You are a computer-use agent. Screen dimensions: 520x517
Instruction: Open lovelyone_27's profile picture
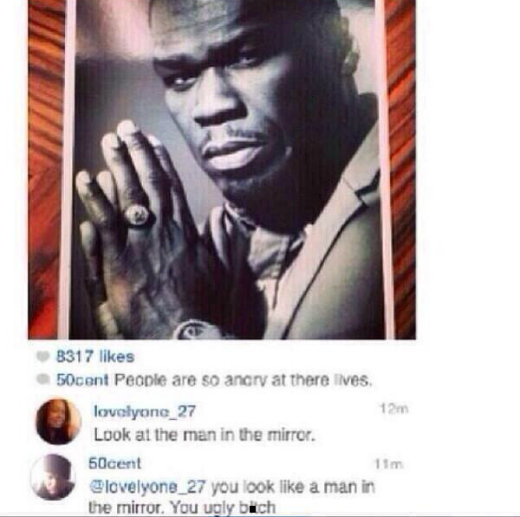58,422
